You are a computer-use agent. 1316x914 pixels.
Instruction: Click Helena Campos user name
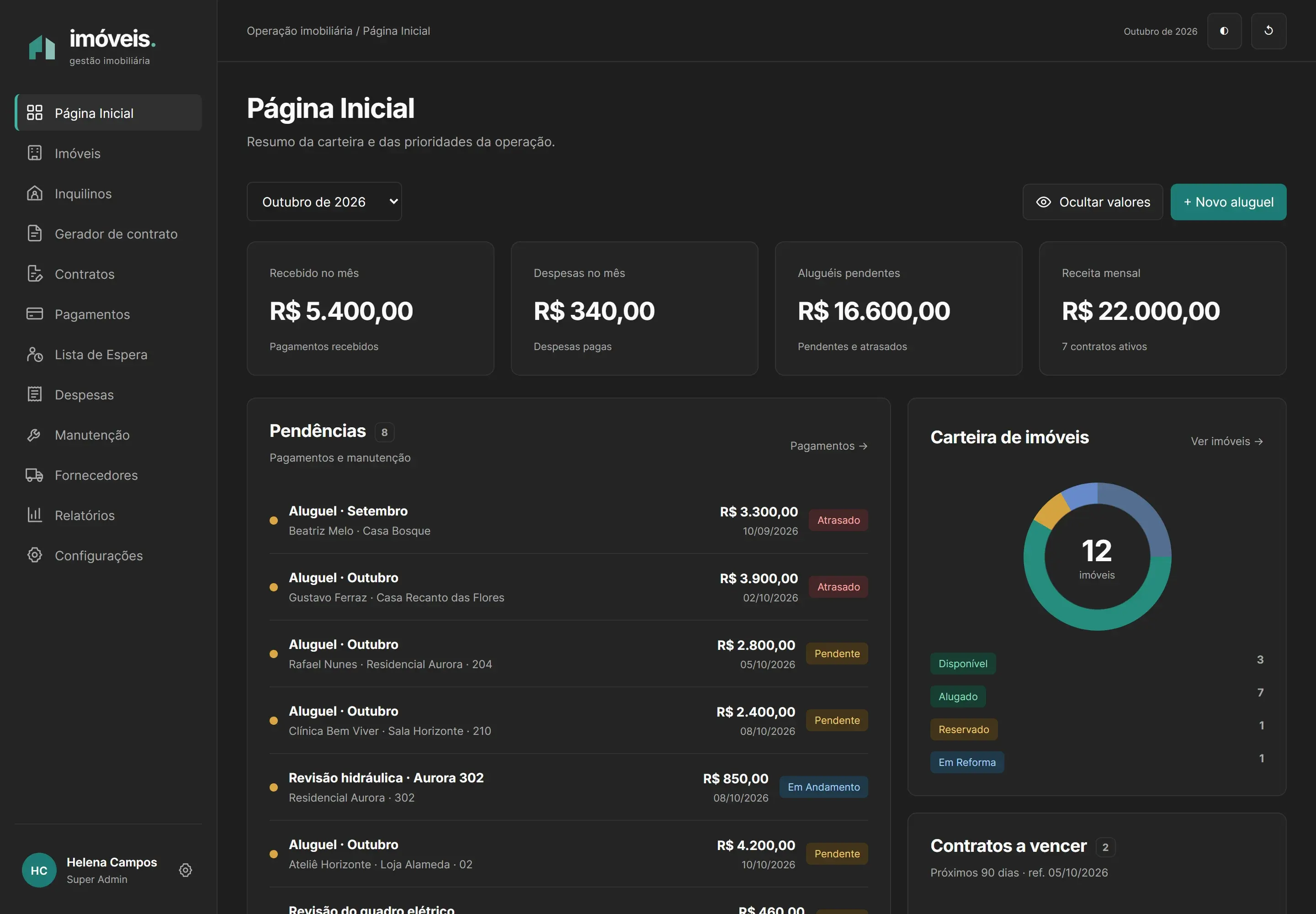[x=111, y=862]
